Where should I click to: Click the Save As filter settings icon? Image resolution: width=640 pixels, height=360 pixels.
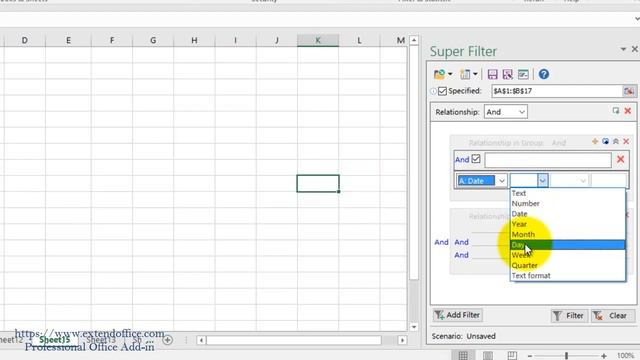point(508,74)
